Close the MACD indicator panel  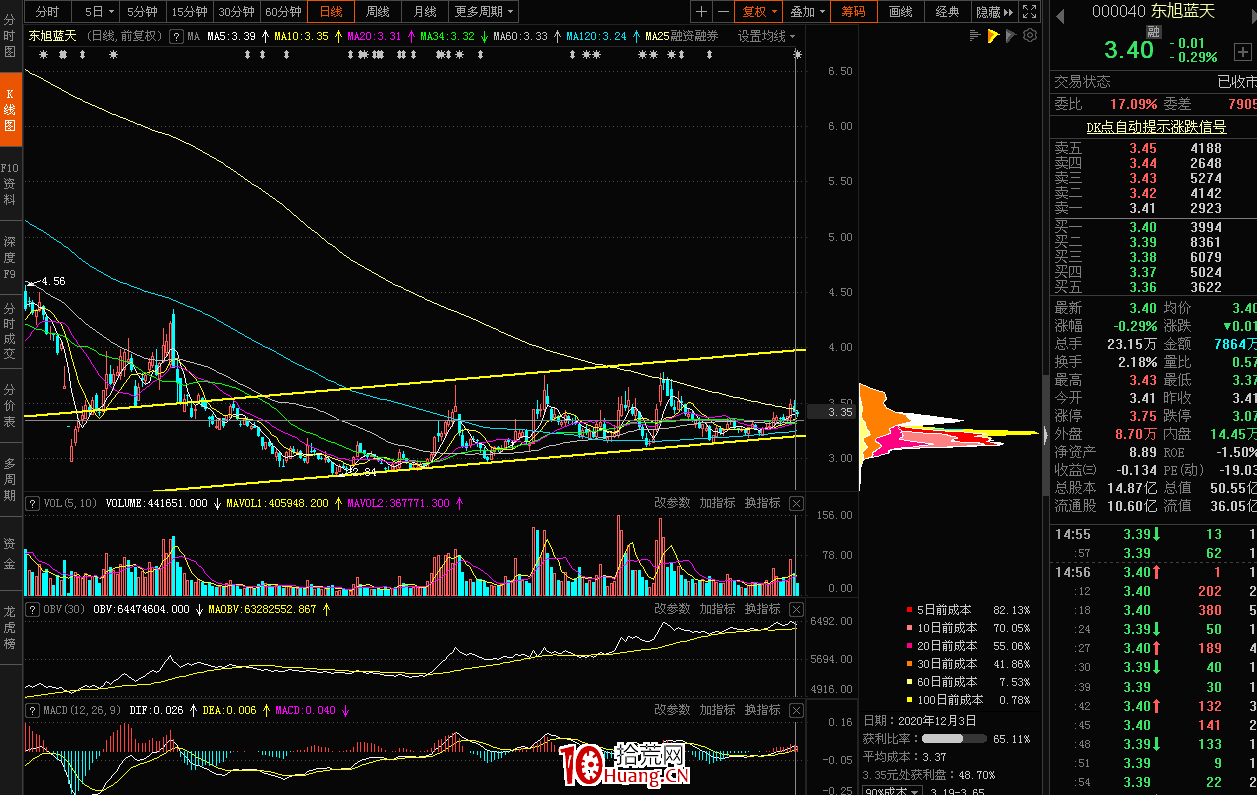coord(796,710)
